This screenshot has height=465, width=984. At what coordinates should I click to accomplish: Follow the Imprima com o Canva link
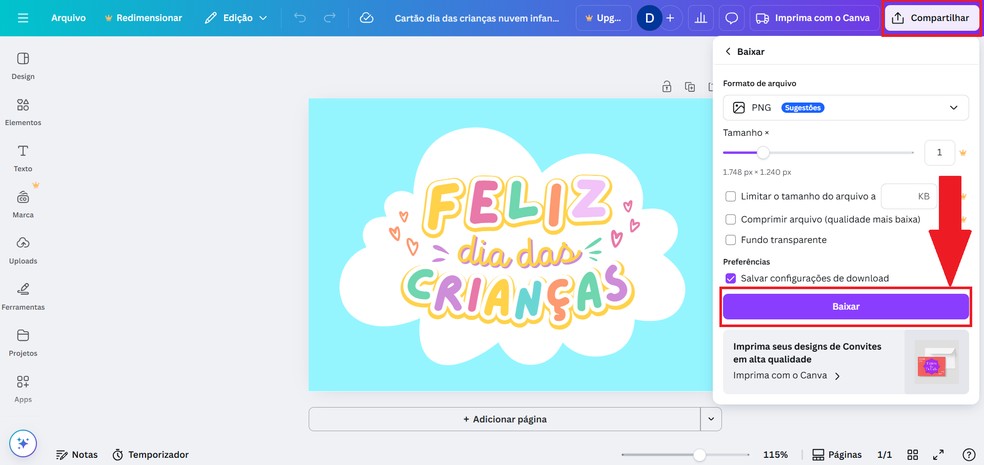[x=786, y=376]
